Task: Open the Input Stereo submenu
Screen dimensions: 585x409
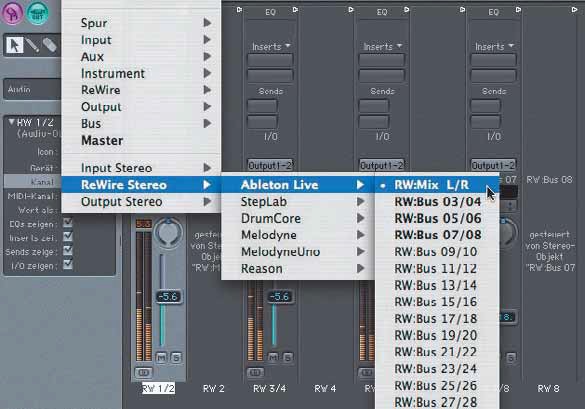Action: point(141,168)
